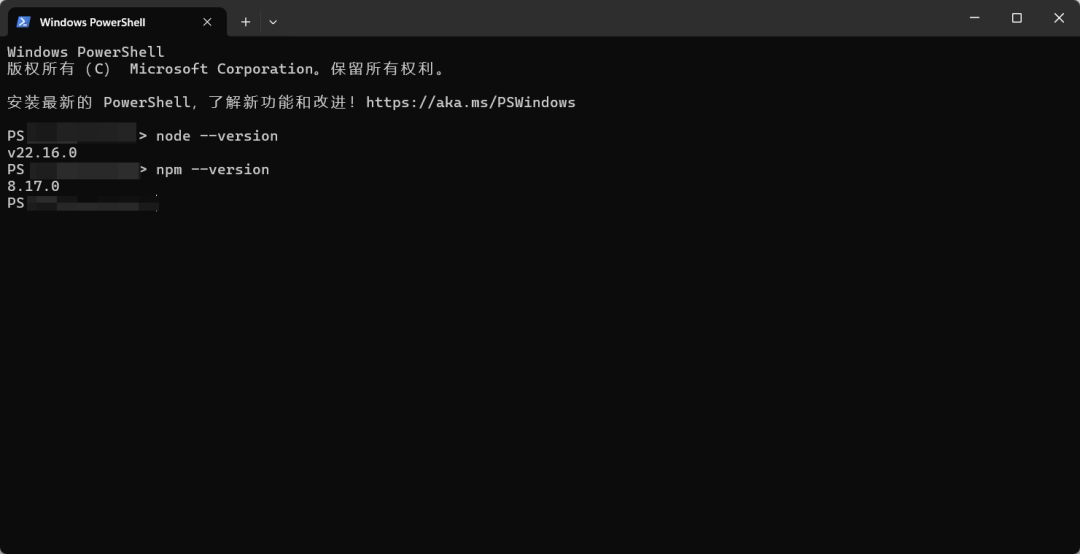The image size is (1080, 554).
Task: Click the PS prompt before node command
Action: [16, 136]
